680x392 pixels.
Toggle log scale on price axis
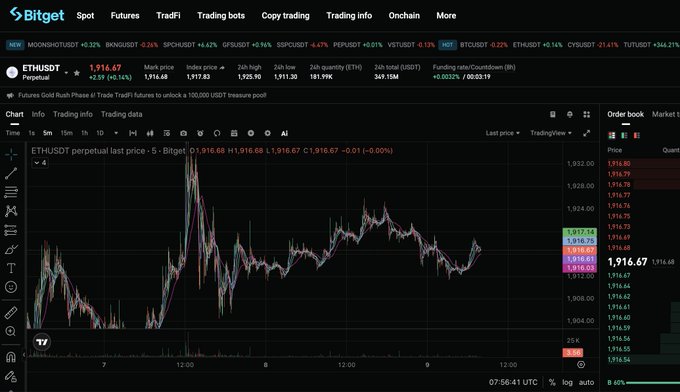tap(567, 382)
